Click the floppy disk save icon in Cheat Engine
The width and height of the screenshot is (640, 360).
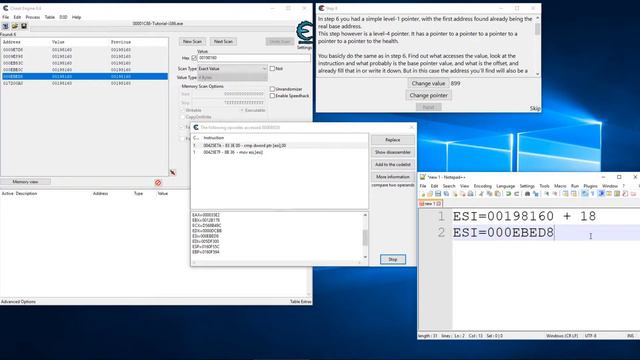[x=24, y=26]
